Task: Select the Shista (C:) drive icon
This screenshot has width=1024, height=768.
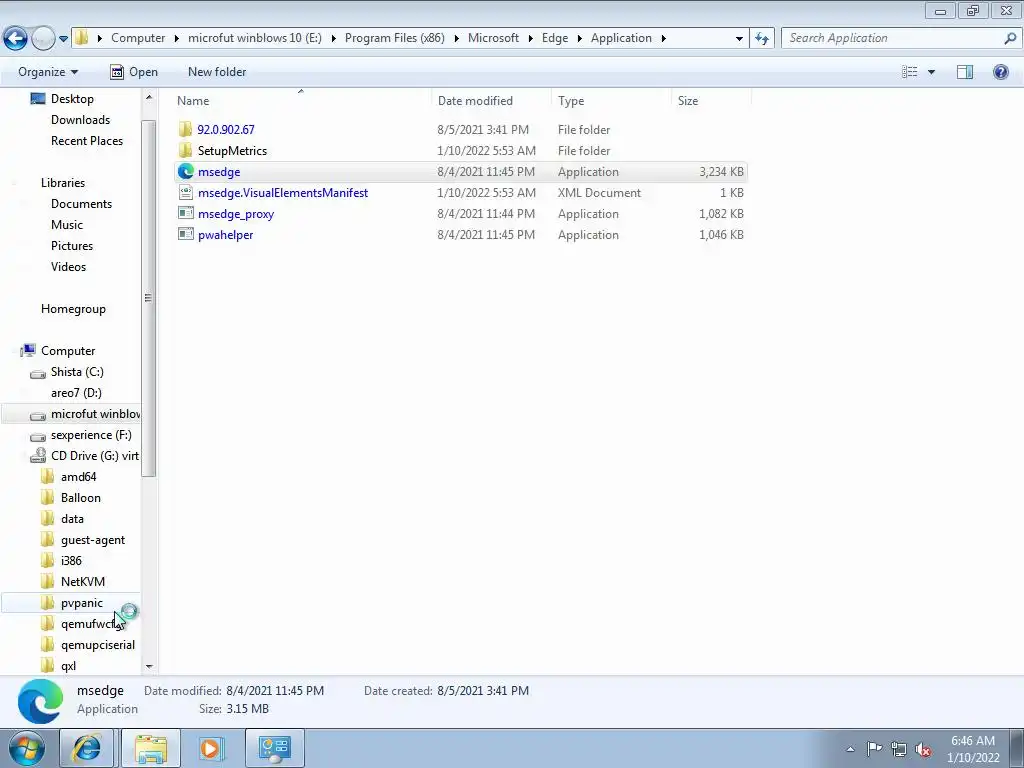Action: pyautogui.click(x=38, y=373)
